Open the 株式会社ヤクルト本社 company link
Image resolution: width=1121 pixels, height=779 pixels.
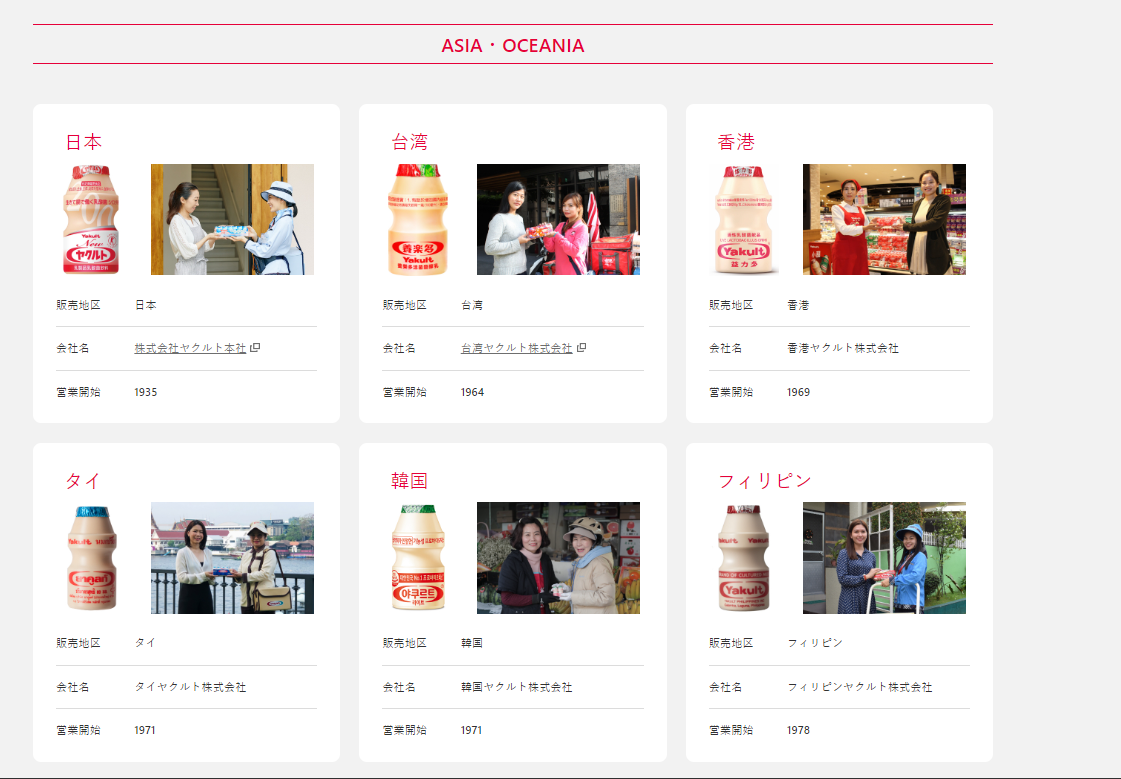190,348
